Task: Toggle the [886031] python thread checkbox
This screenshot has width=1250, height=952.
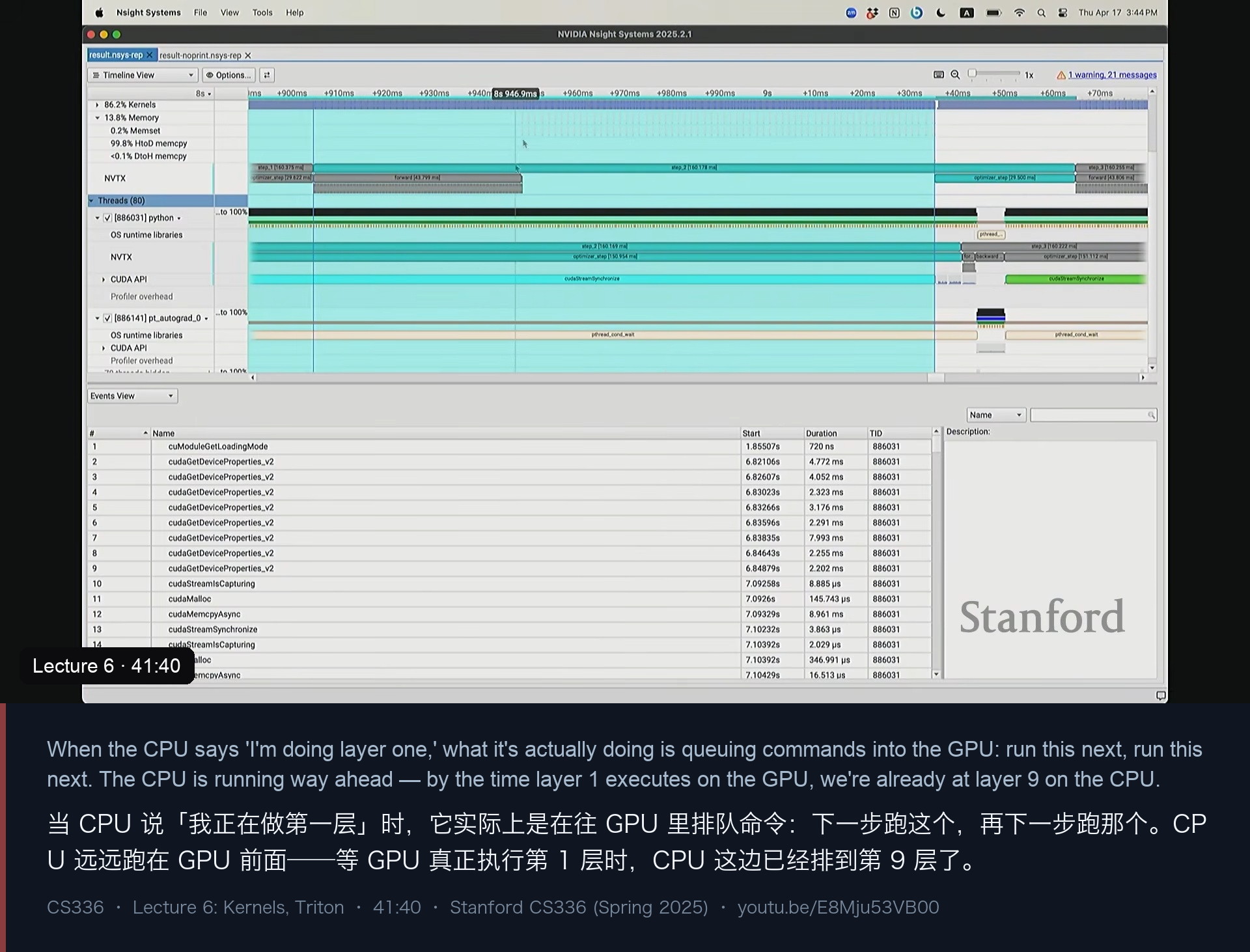Action: (x=108, y=217)
